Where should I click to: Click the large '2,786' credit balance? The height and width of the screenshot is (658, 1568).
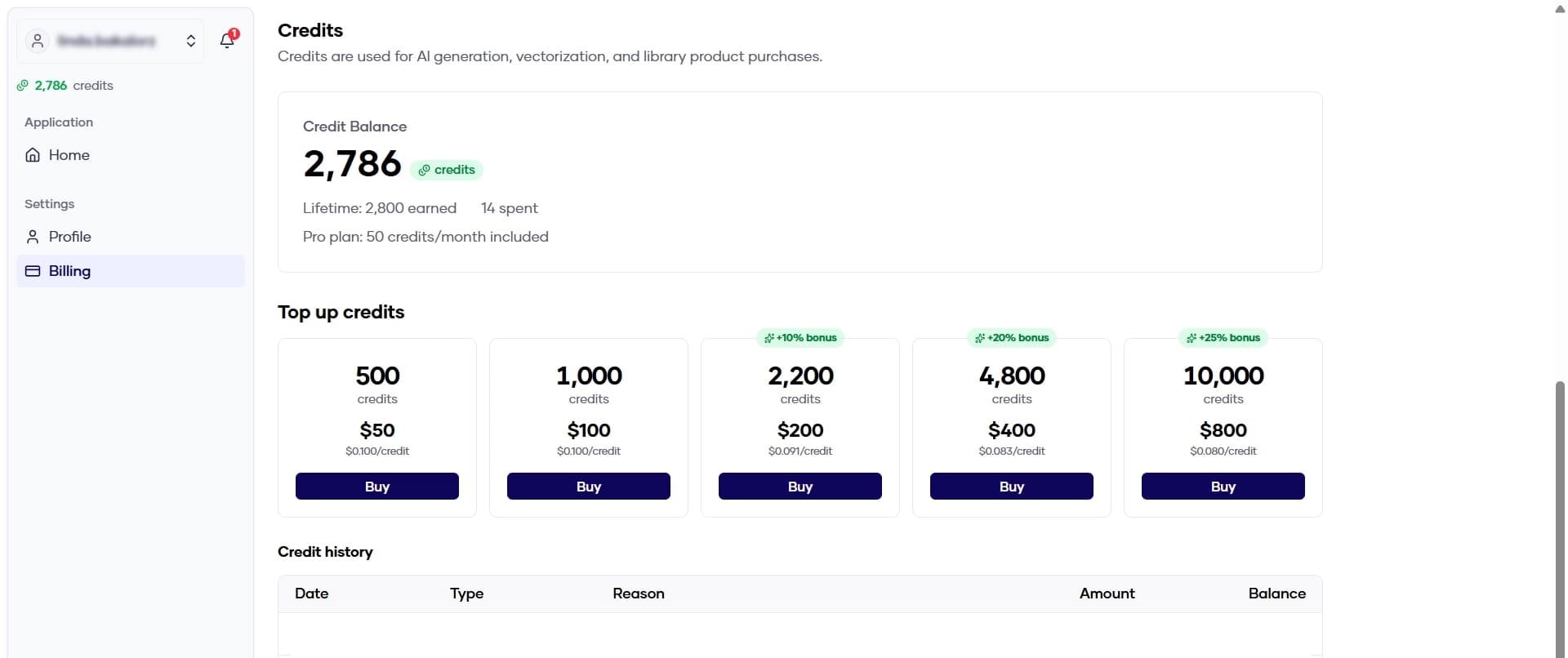point(352,164)
